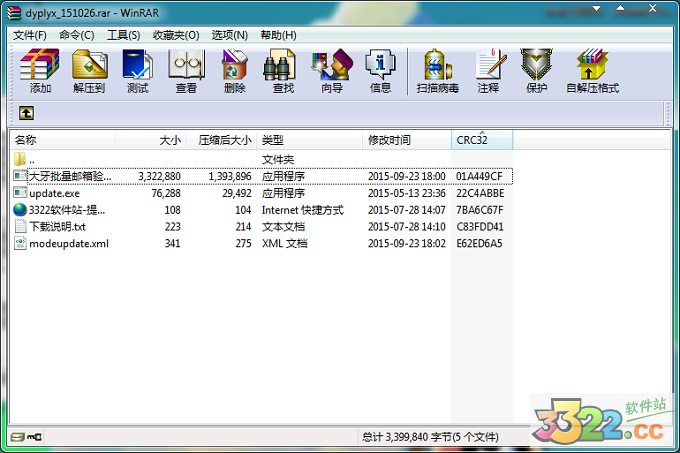The image size is (680, 453).
Task: Select the update.exe file name
Action: tap(55, 193)
